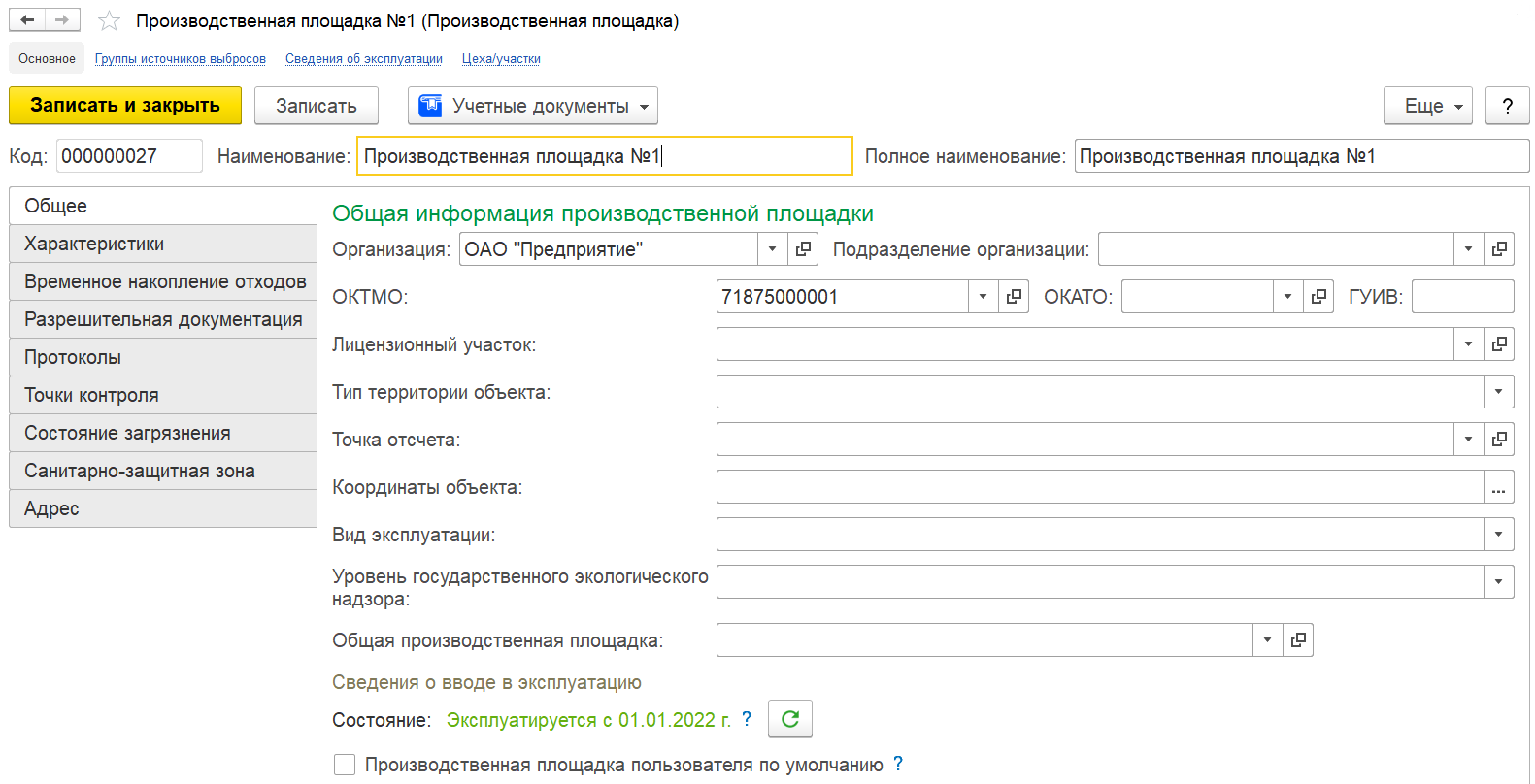Open the Еще menu
Image resolution: width=1535 pixels, height=784 pixels.
point(1428,106)
